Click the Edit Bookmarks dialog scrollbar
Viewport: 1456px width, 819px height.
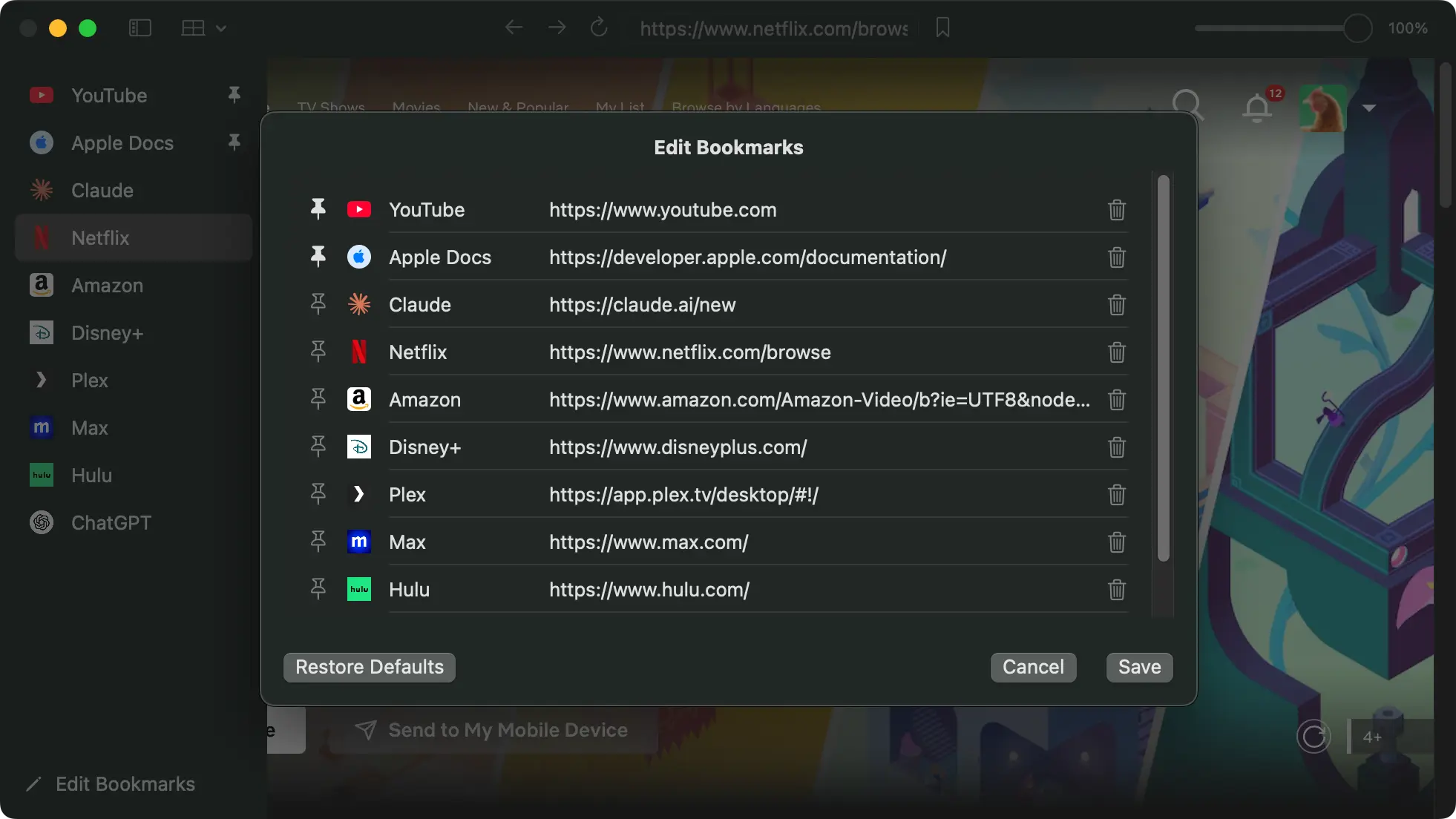pos(1163,368)
